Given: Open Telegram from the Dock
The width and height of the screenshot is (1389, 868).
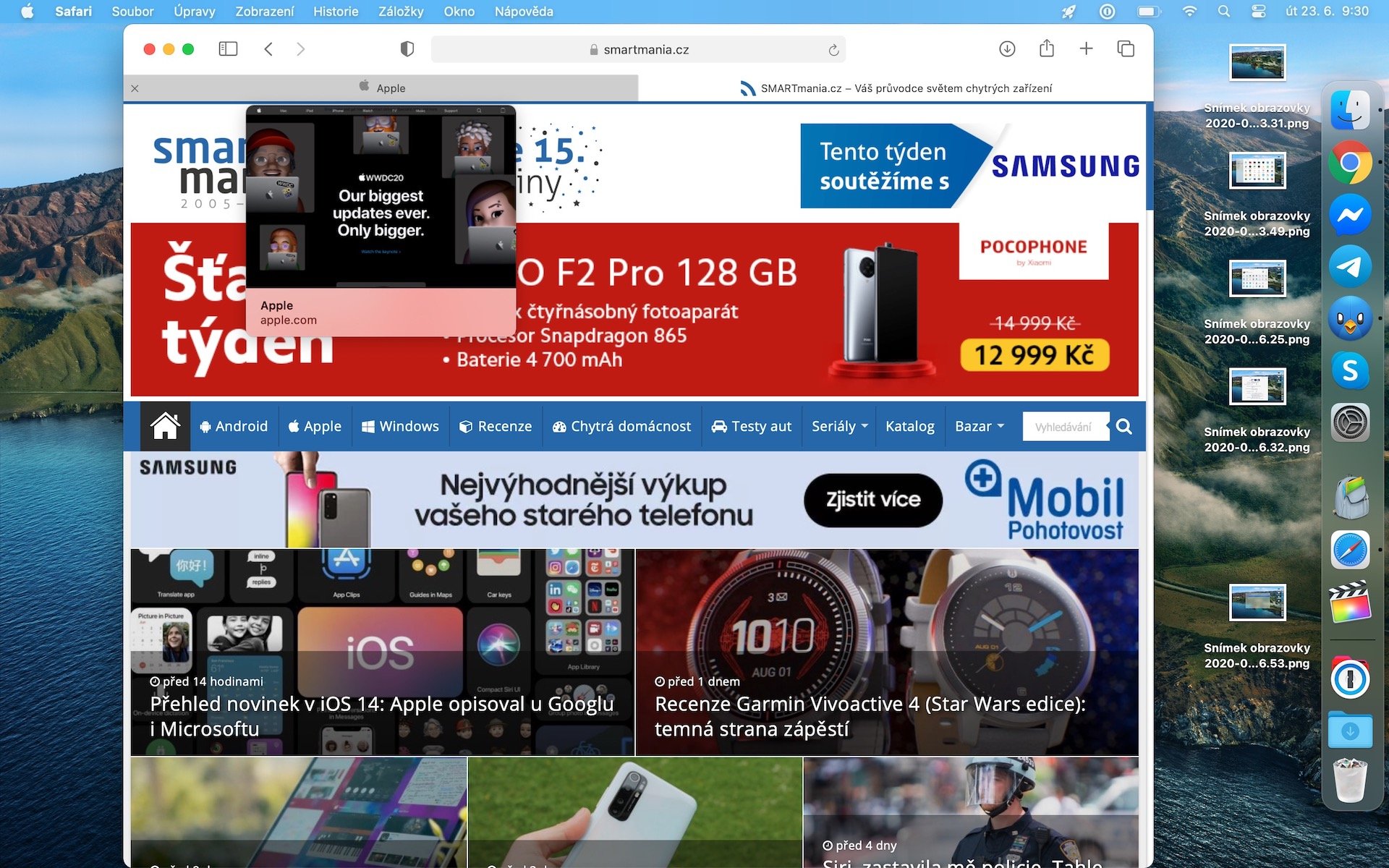Looking at the screenshot, I should click(1350, 267).
